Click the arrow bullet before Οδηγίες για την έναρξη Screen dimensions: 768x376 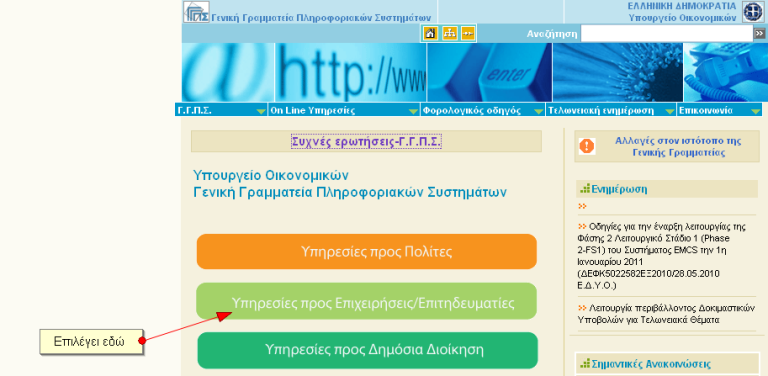582,226
